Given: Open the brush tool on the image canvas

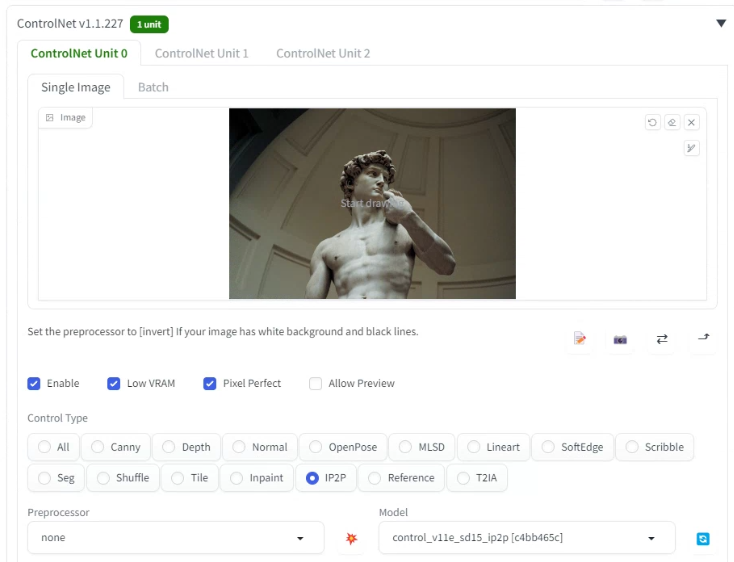Looking at the screenshot, I should point(691,148).
